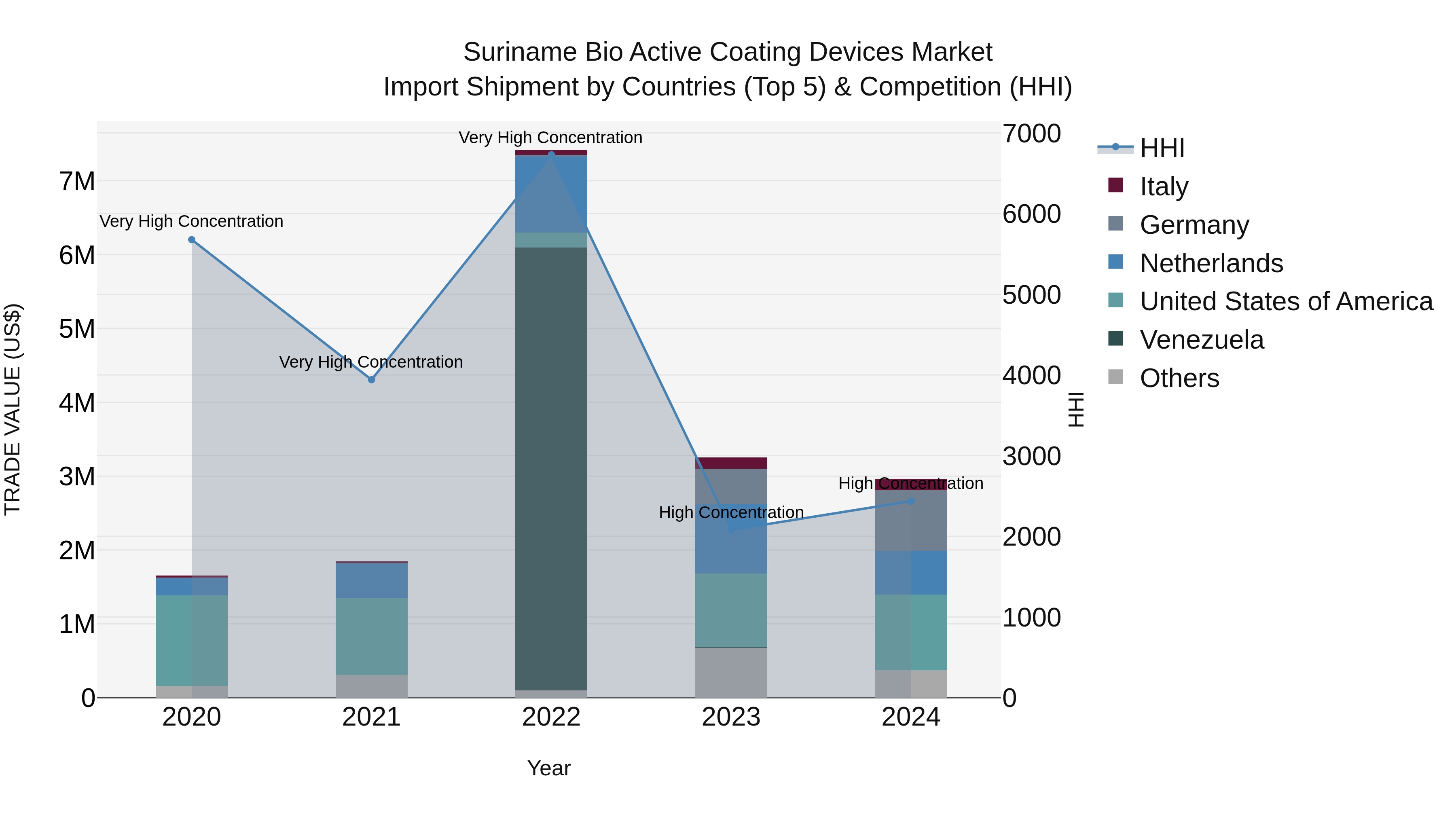Select the 2021 HHI data point
This screenshot has height=819, width=1456.
[371, 380]
